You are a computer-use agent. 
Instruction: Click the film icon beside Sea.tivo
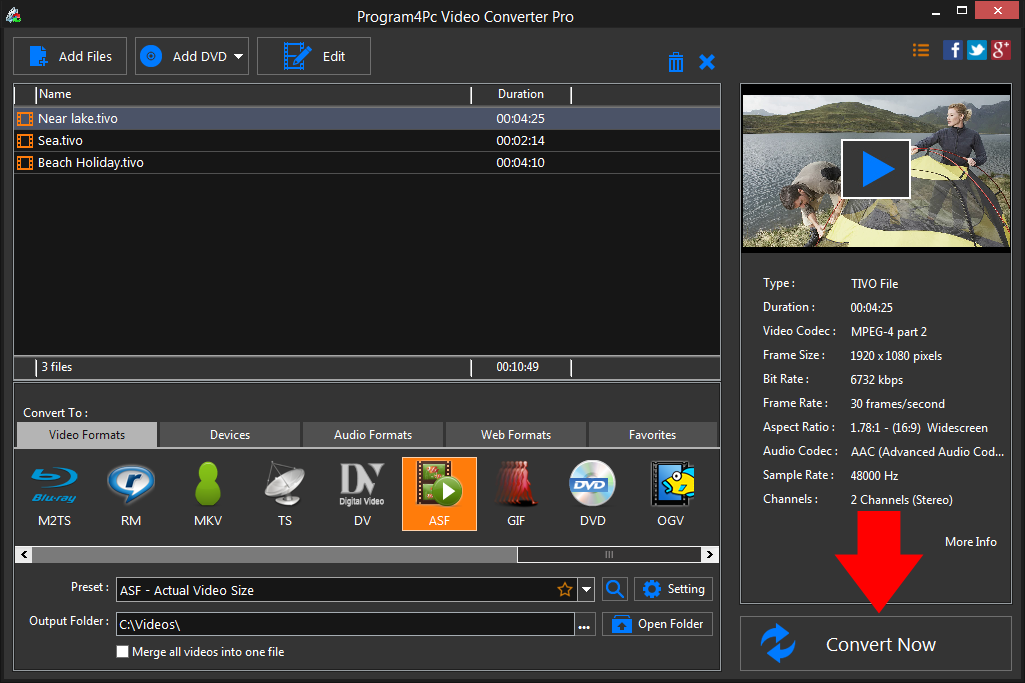coord(25,141)
